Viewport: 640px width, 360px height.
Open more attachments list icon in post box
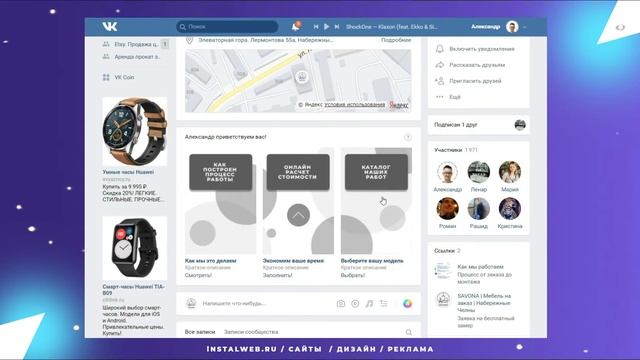384,303
